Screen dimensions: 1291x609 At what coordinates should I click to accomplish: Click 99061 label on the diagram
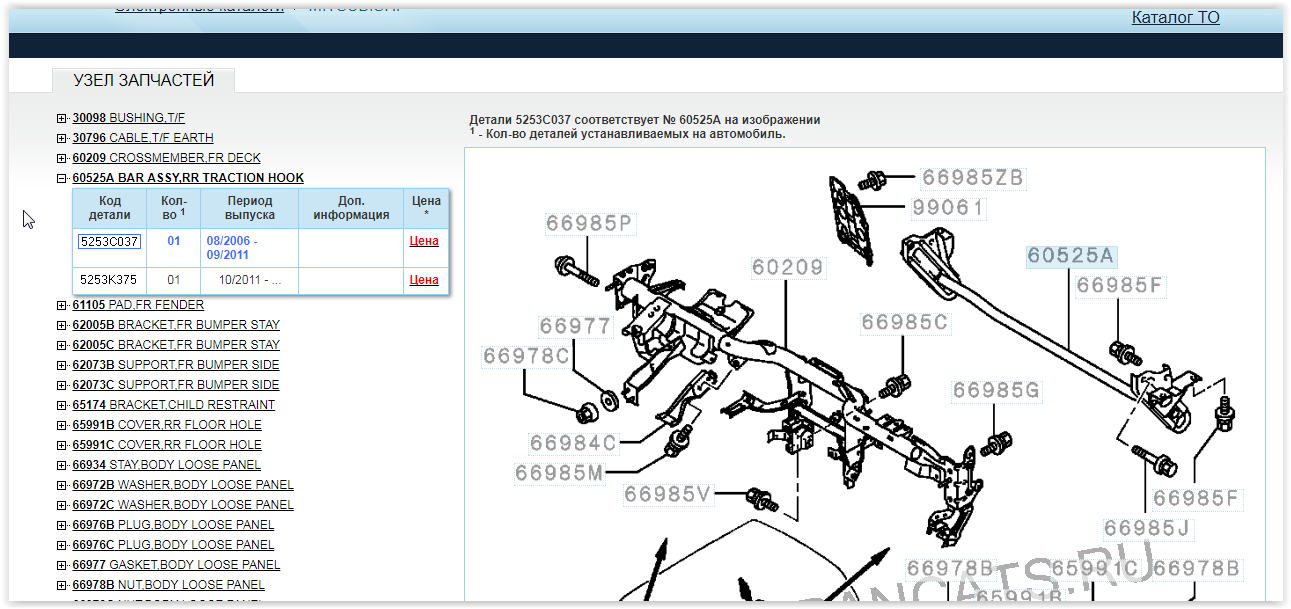(947, 208)
